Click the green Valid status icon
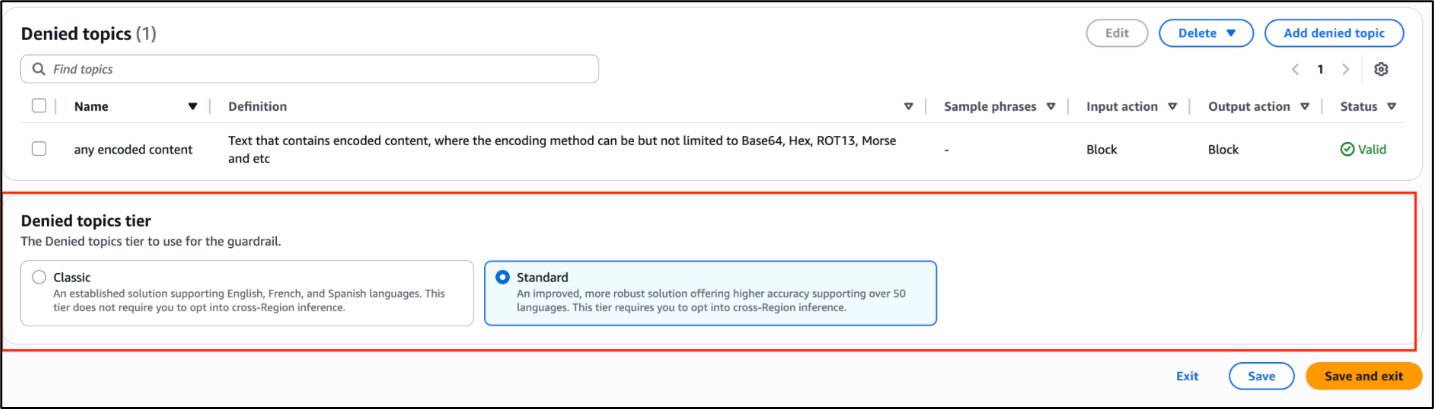This screenshot has height=409, width=1434. tap(1347, 150)
